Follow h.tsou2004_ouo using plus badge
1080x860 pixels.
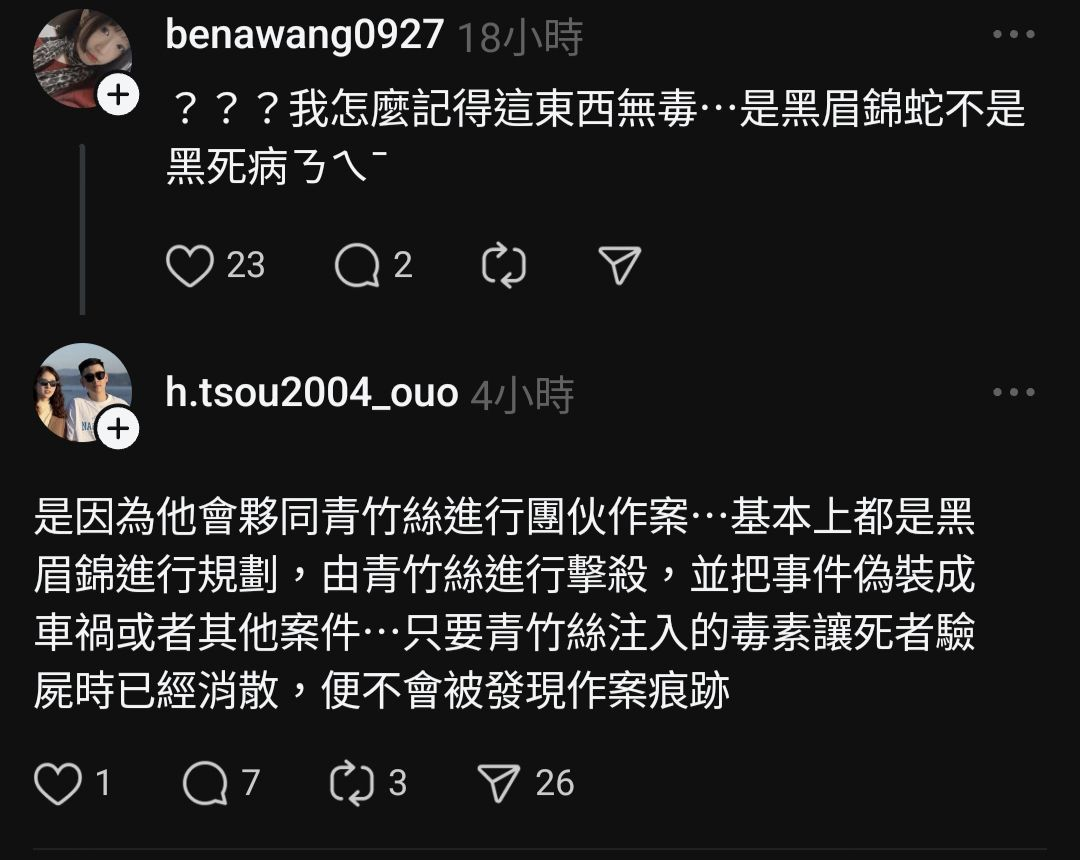[x=118, y=428]
